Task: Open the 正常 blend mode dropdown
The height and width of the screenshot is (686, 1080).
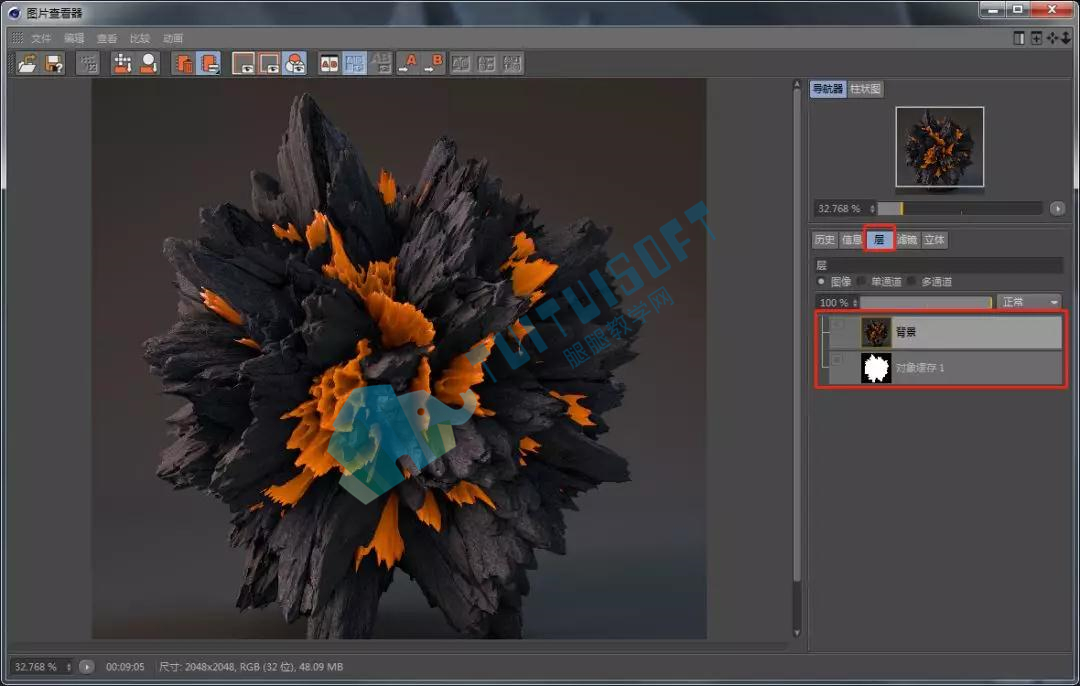Action: coord(1029,302)
